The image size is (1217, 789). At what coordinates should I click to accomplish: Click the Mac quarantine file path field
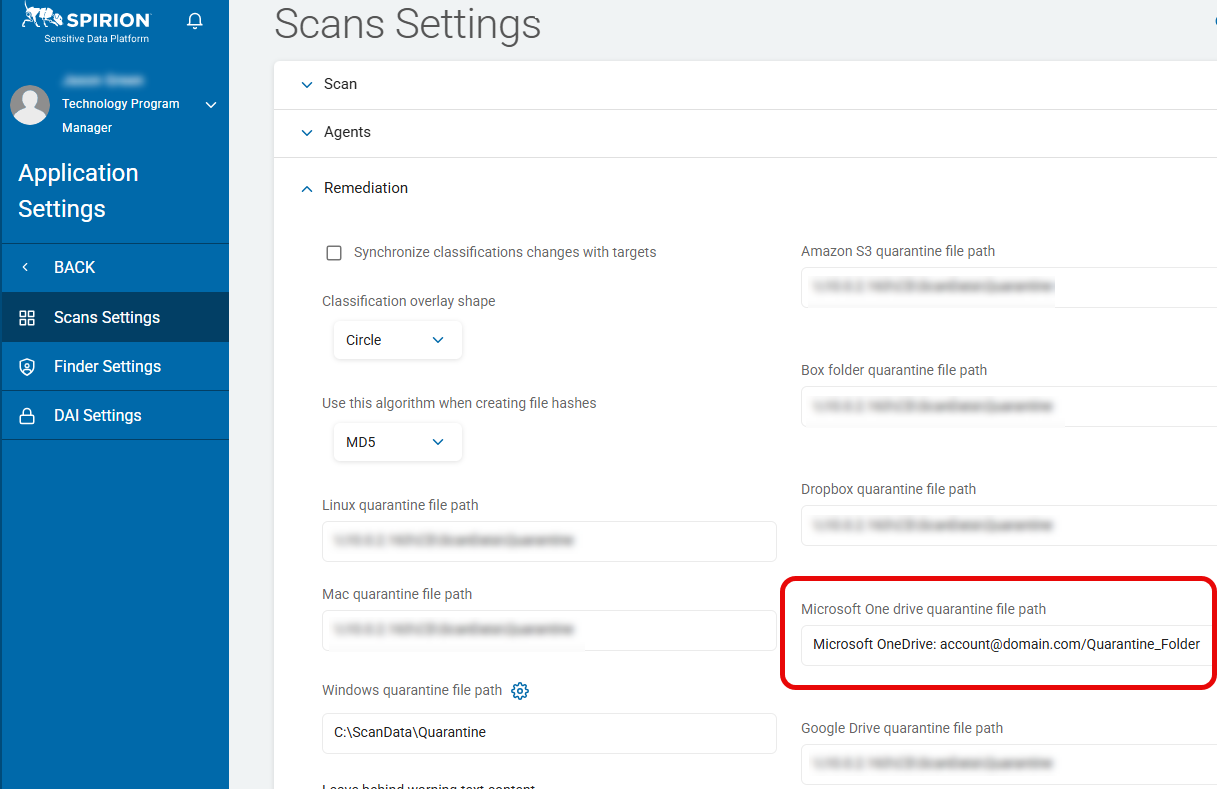click(549, 630)
